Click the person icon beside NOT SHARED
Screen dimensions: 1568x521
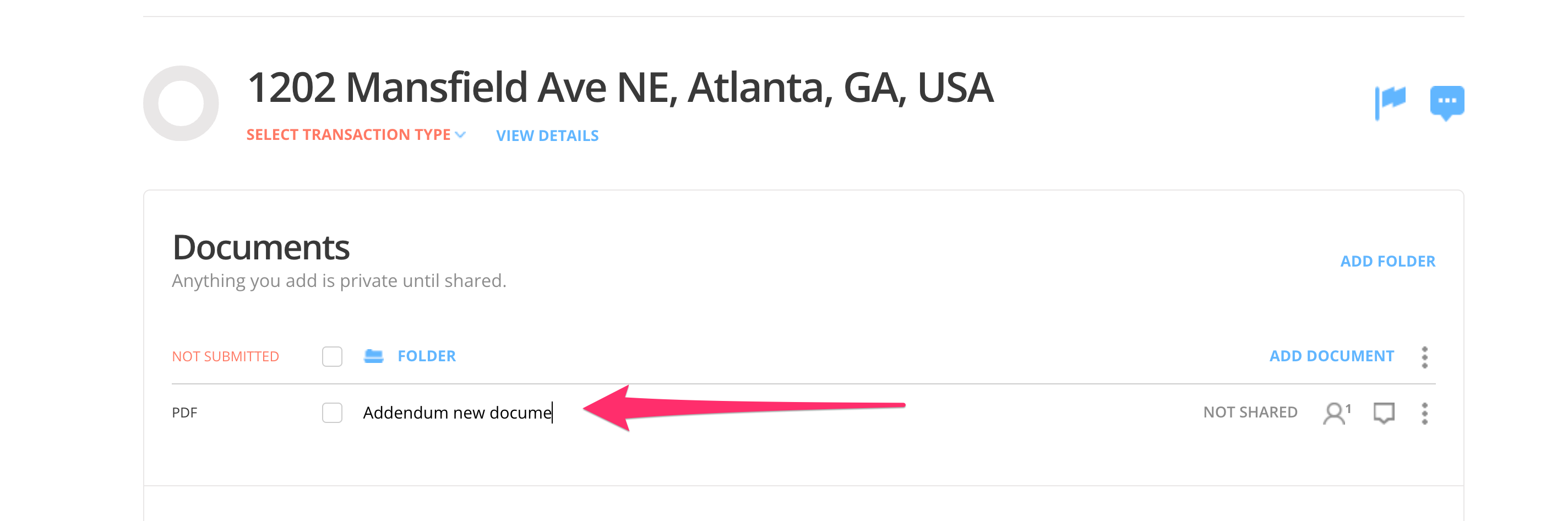1335,413
